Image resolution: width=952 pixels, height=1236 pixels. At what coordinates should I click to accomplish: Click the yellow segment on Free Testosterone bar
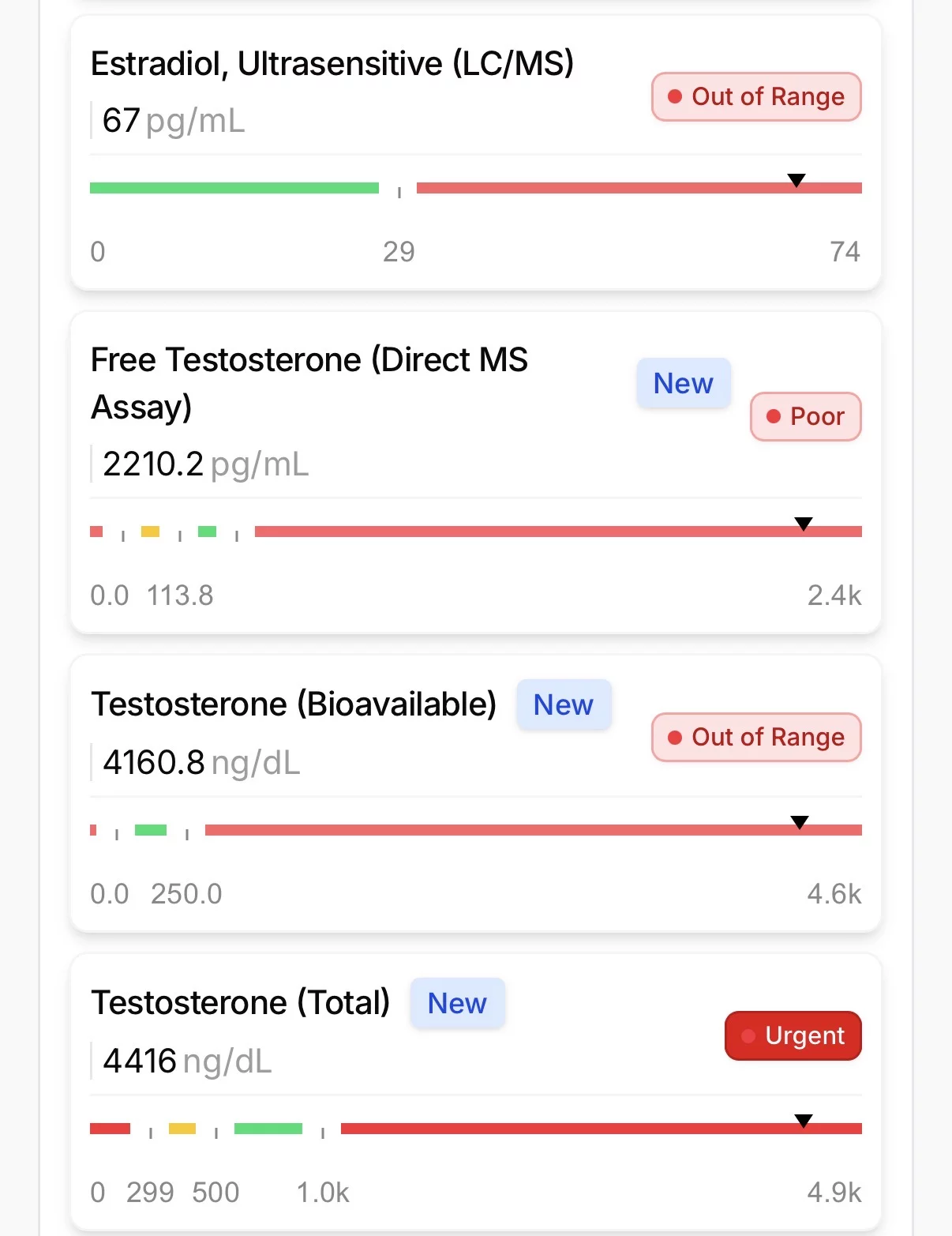click(x=150, y=532)
